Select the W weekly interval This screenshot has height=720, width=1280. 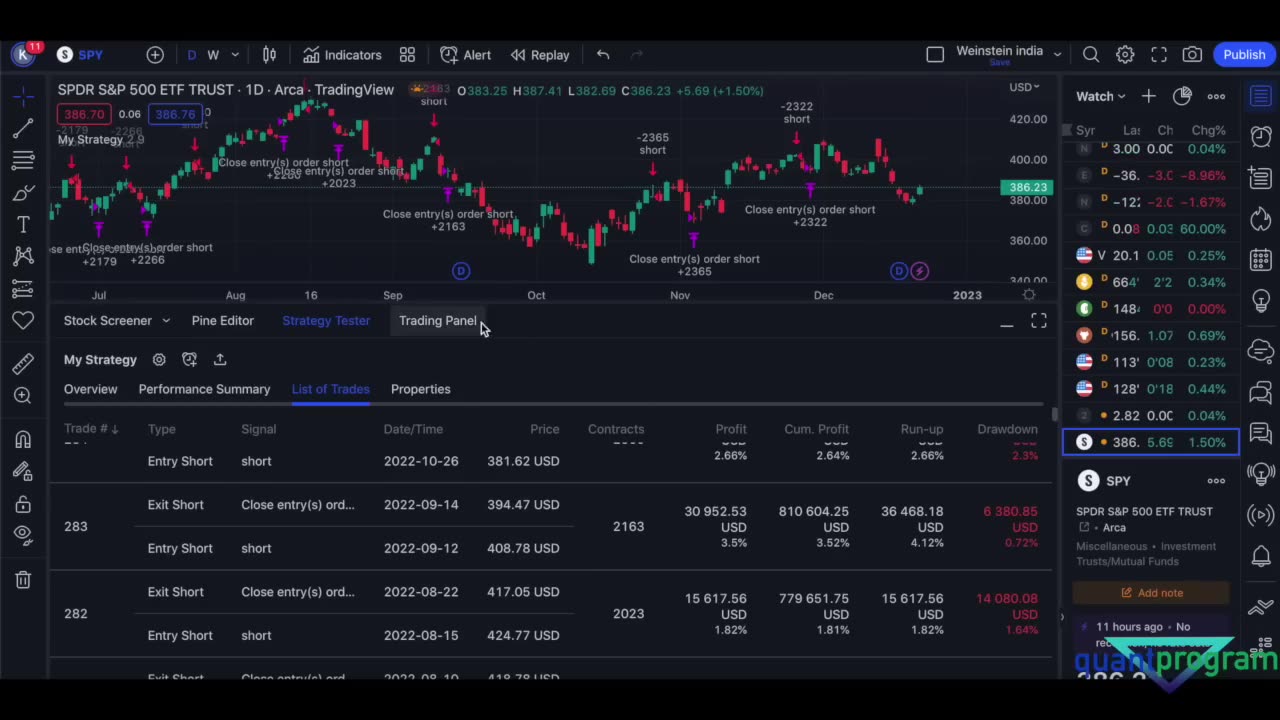pyautogui.click(x=213, y=55)
